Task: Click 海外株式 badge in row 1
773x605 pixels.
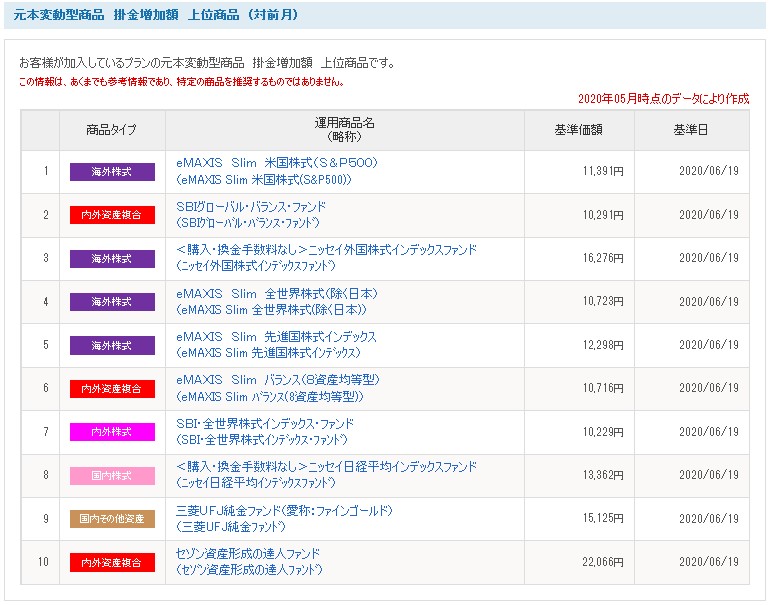Action: click(112, 172)
